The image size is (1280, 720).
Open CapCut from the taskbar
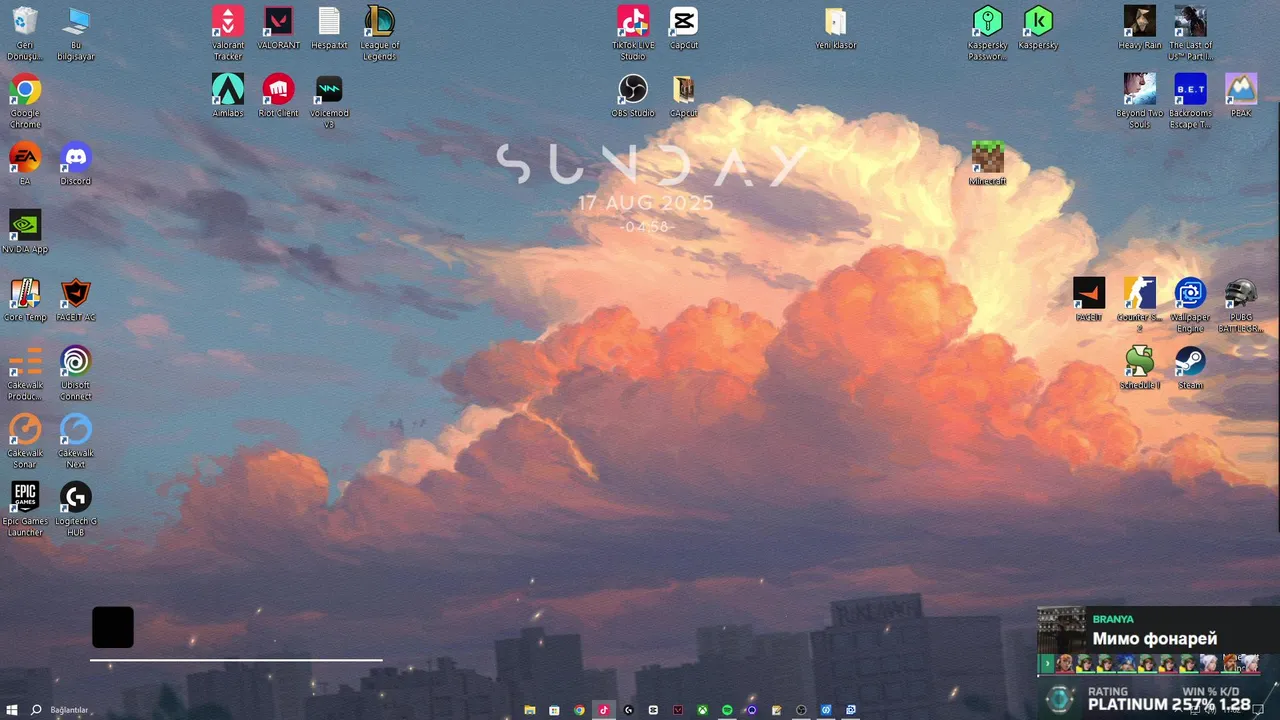pyautogui.click(x=653, y=710)
